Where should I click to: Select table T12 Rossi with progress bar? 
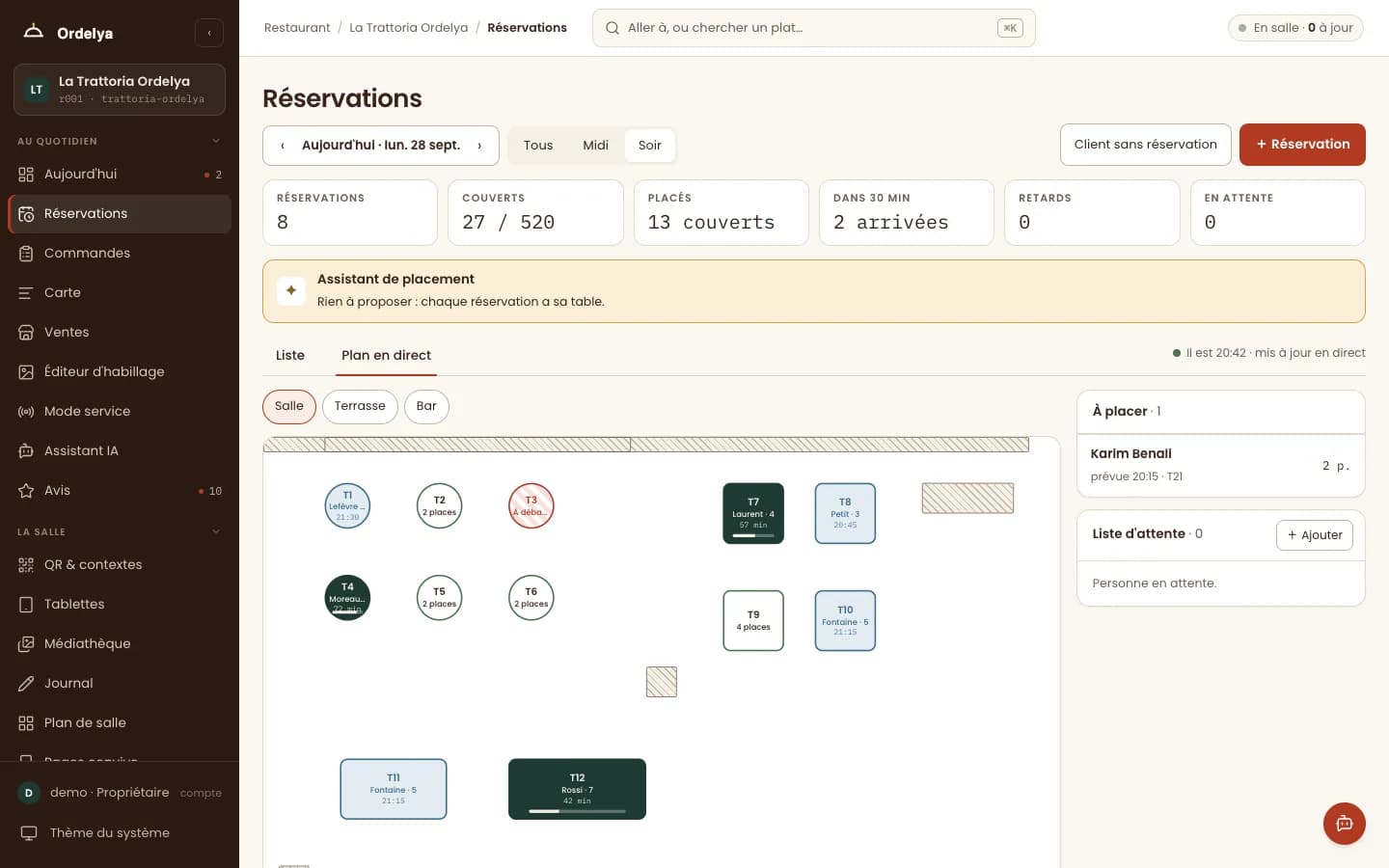tap(577, 789)
